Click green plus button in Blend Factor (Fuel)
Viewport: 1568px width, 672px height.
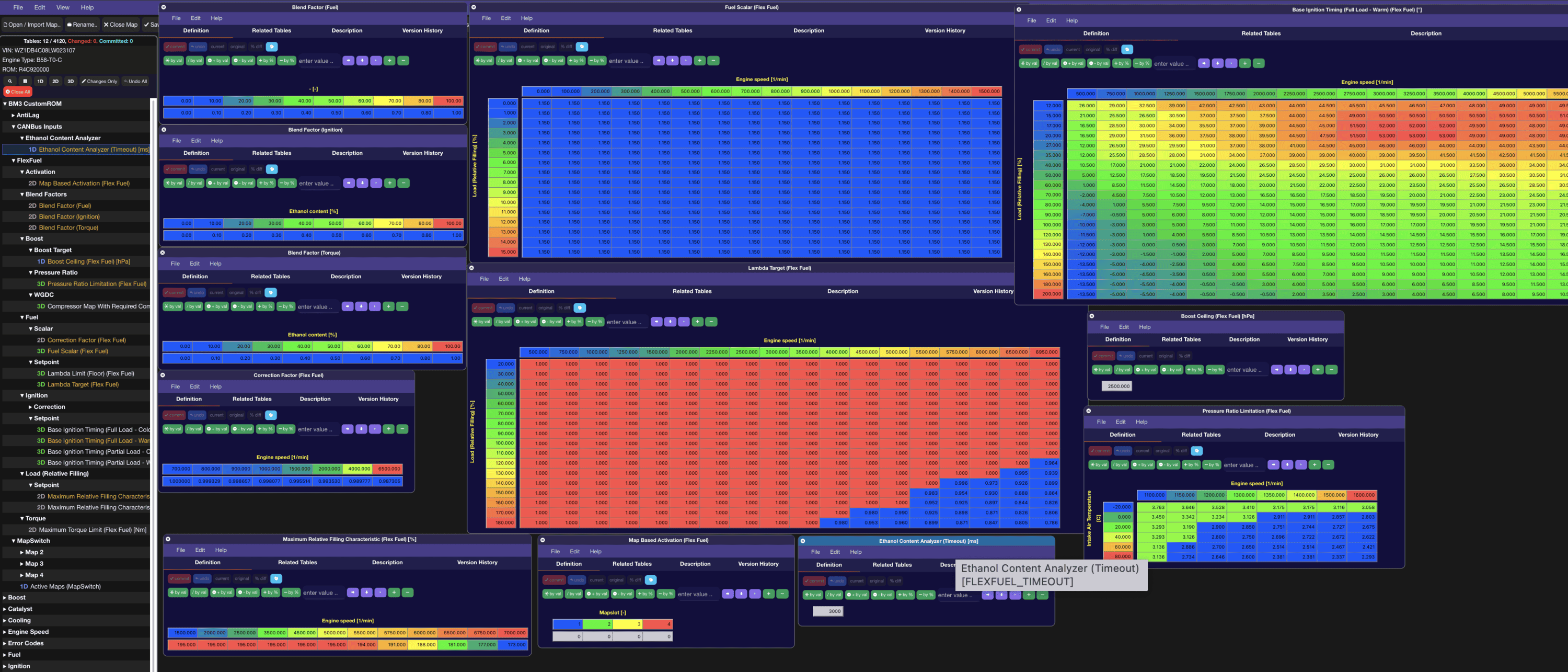389,60
